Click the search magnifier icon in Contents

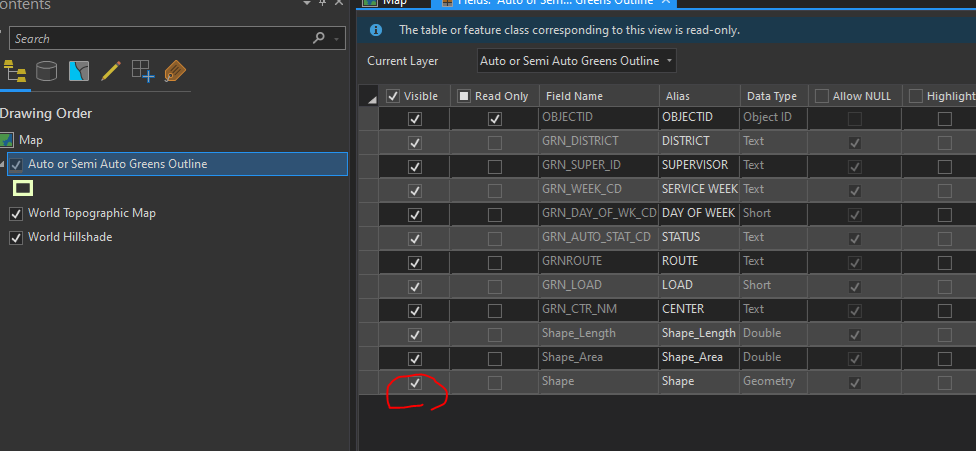click(319, 38)
